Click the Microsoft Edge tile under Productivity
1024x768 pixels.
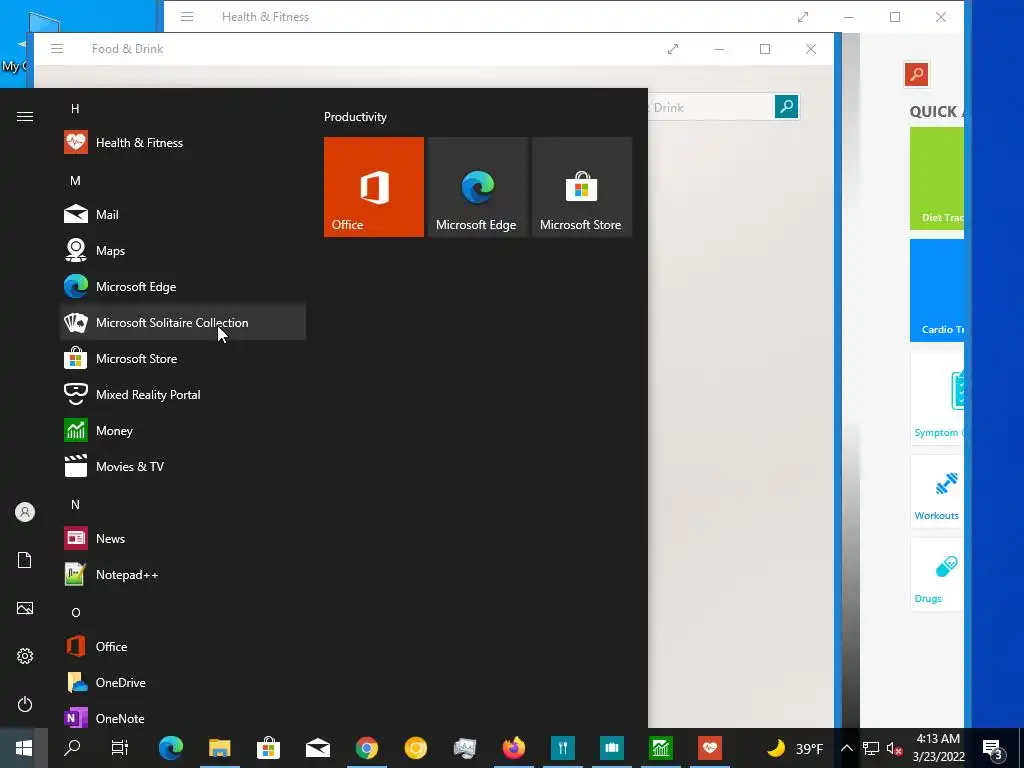[477, 187]
